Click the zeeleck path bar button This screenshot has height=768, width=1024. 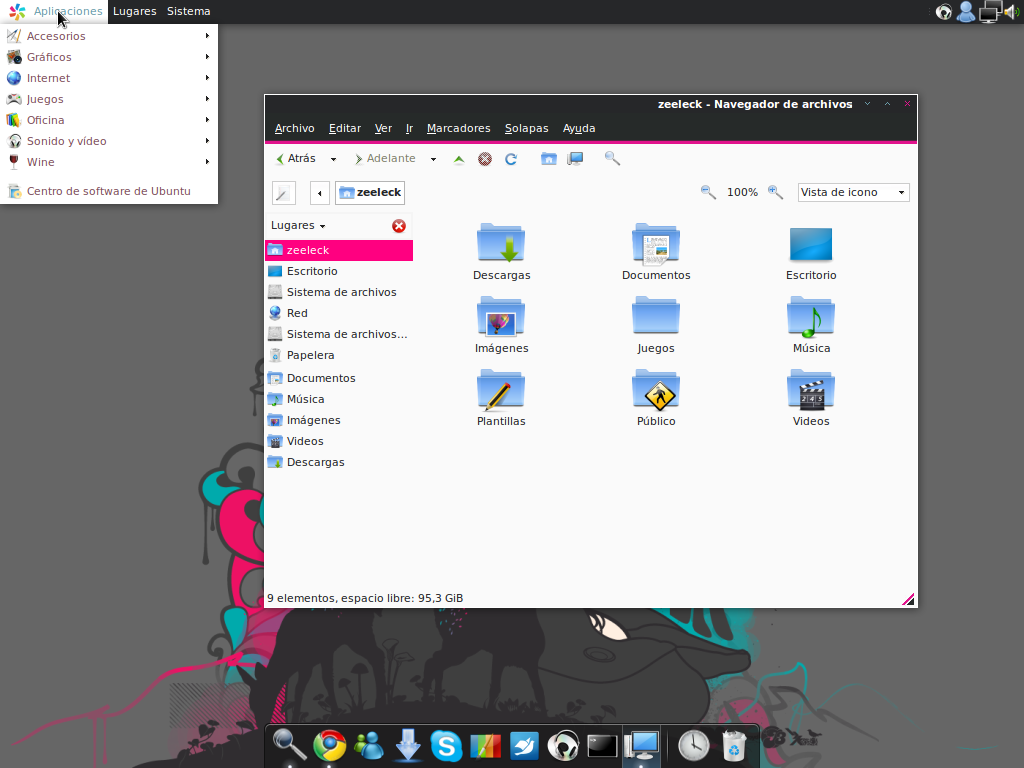[370, 193]
